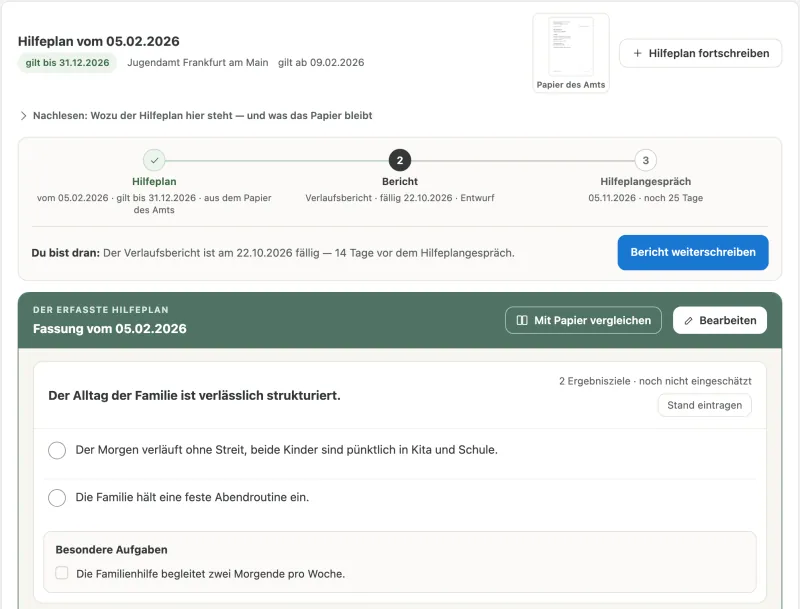Click the plus icon in Hilfeplan fortschreiben
The width and height of the screenshot is (800, 609).
click(637, 53)
